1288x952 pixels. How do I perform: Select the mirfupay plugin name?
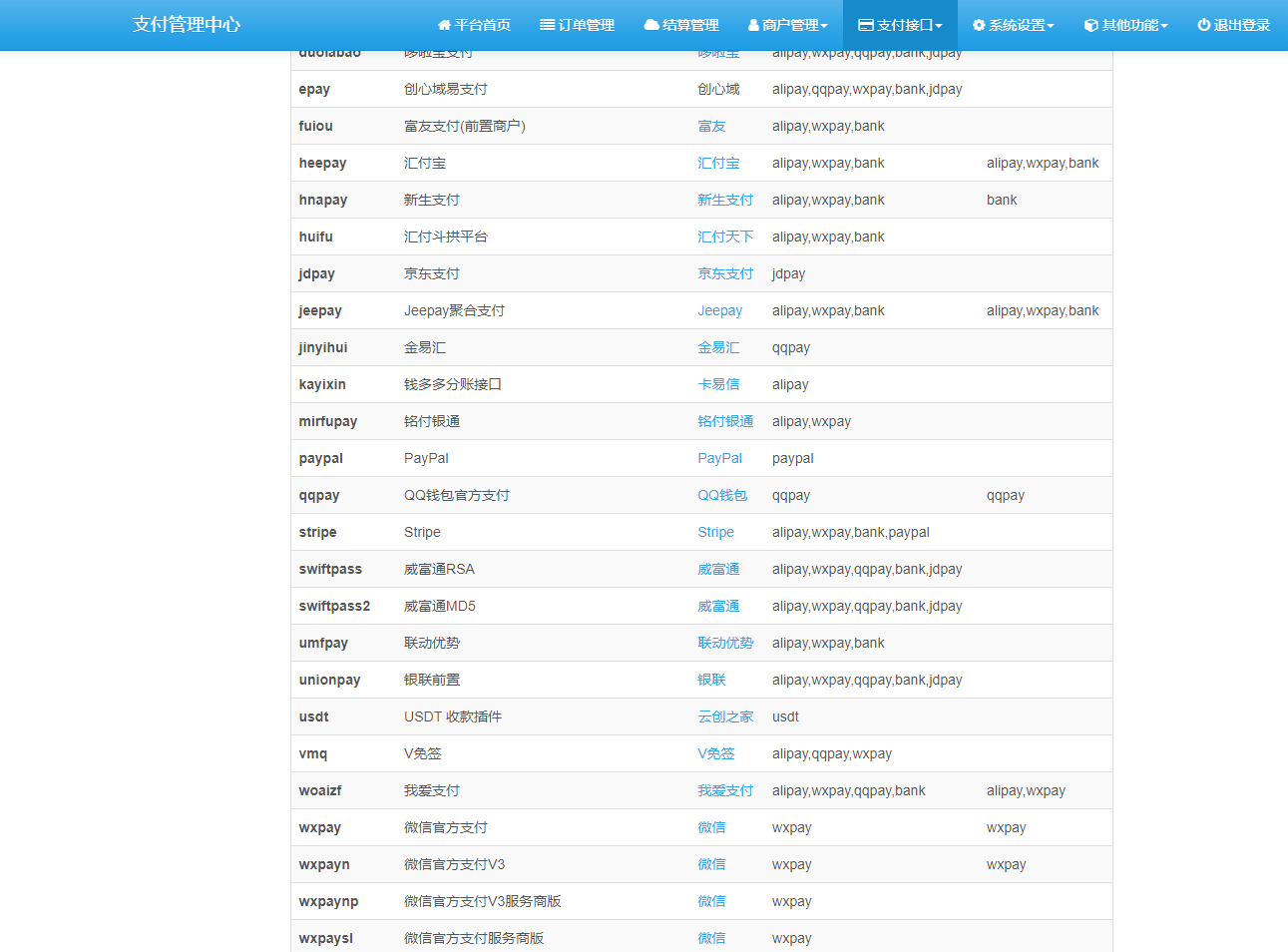click(x=327, y=421)
